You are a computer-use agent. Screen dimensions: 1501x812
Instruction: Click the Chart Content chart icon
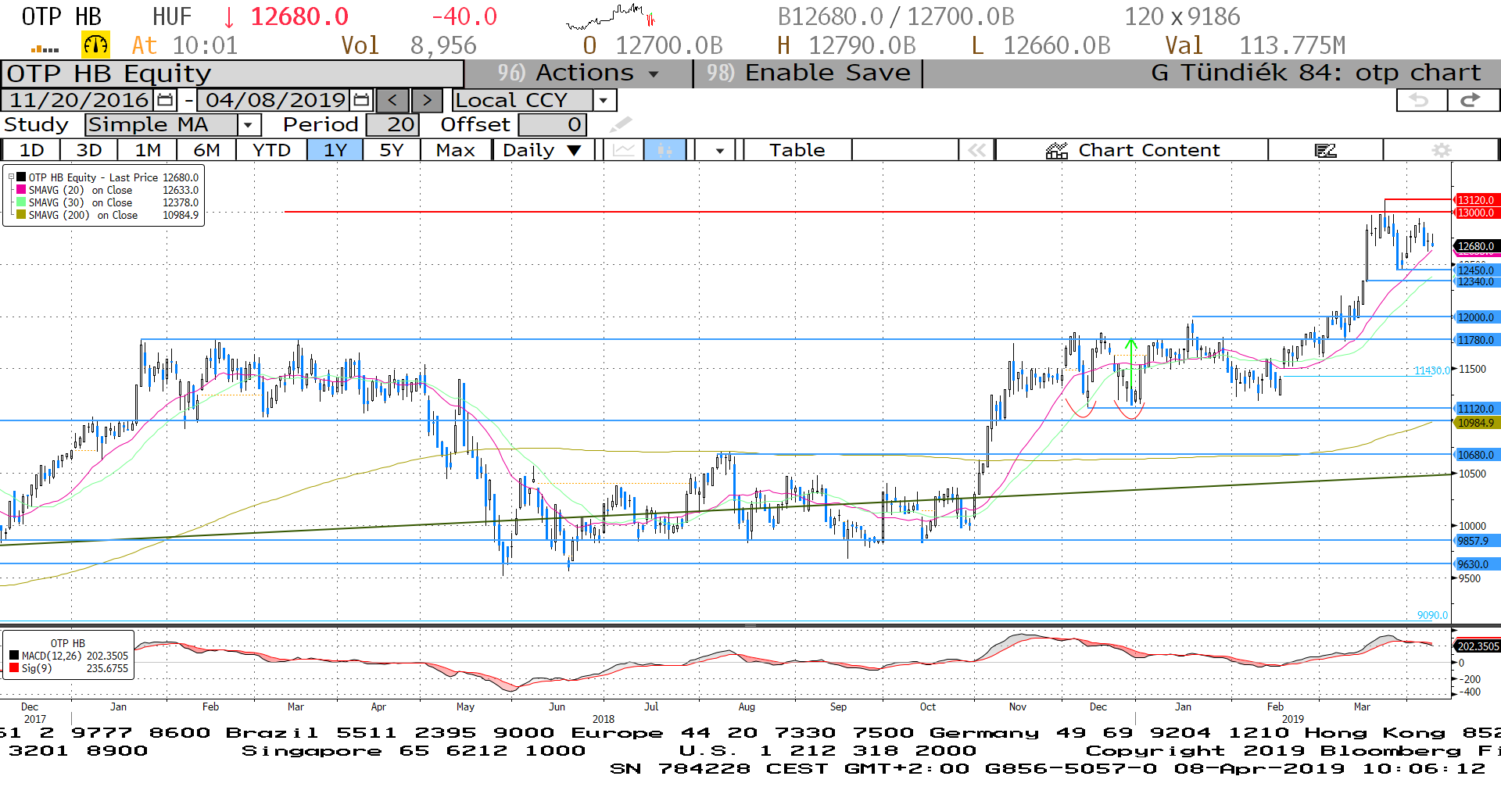pos(1057,151)
